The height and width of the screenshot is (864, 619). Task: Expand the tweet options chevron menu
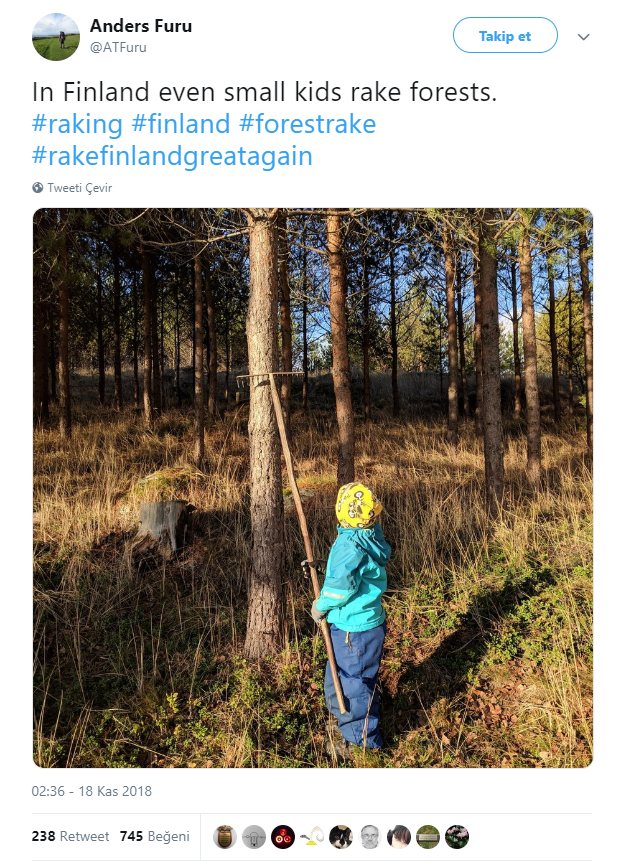pos(583,37)
